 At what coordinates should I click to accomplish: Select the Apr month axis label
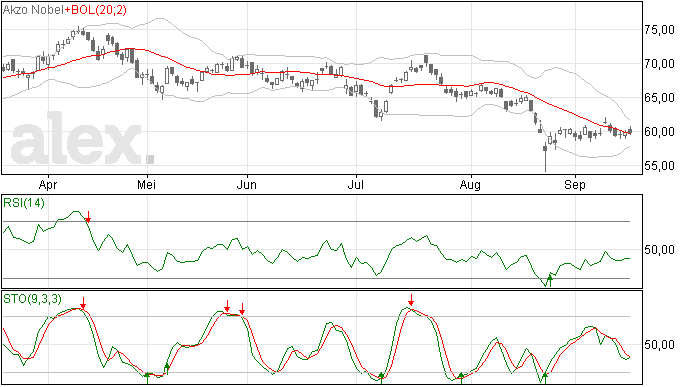tap(48, 185)
